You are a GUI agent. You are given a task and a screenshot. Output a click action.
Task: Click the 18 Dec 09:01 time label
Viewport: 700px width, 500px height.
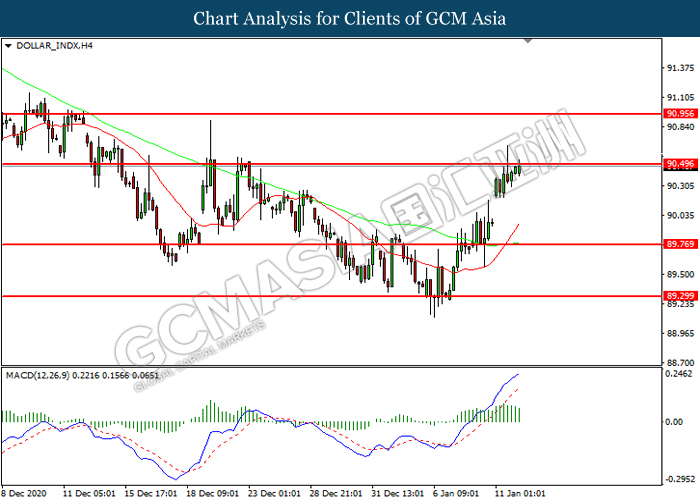coord(212,493)
